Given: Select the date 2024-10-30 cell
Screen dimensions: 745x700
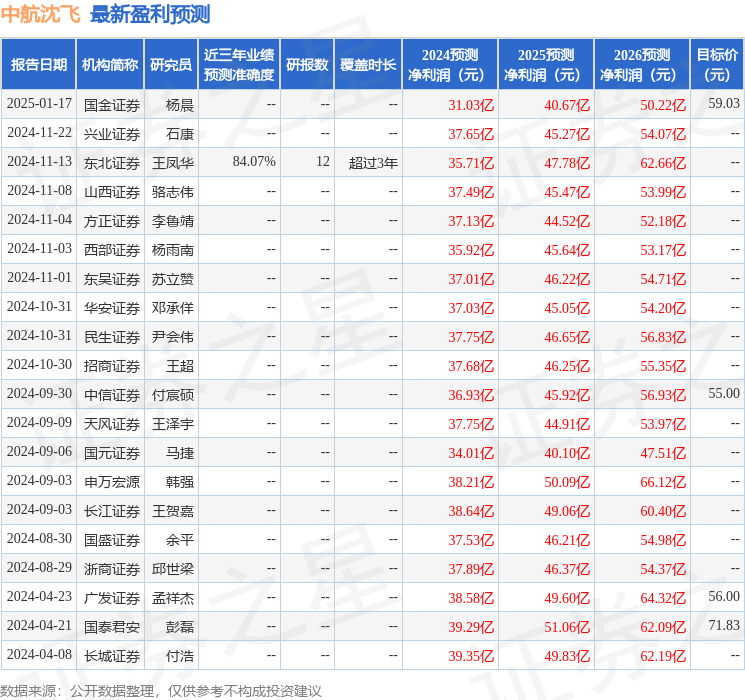Looking at the screenshot, I should 38,365.
